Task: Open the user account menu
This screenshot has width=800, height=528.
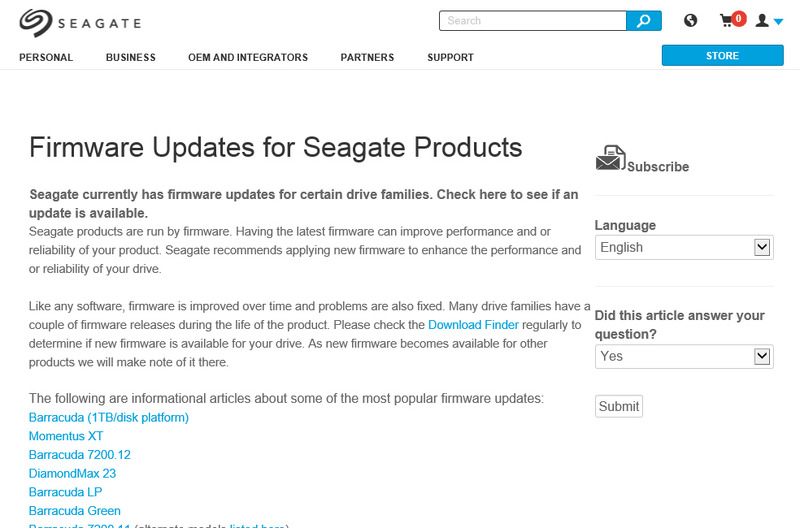Action: pyautogui.click(x=762, y=21)
